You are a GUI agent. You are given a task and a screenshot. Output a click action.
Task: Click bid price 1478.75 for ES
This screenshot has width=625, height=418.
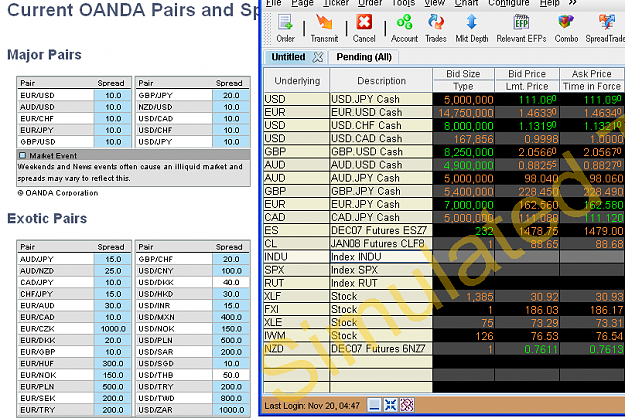pos(527,230)
